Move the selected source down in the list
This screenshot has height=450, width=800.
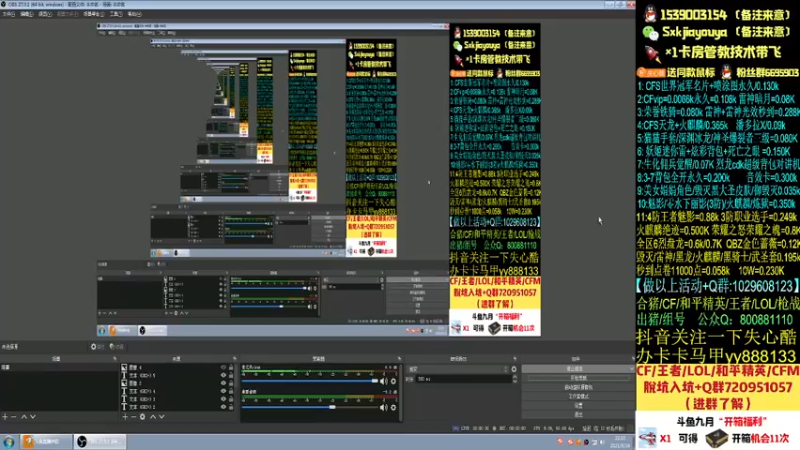click(162, 417)
